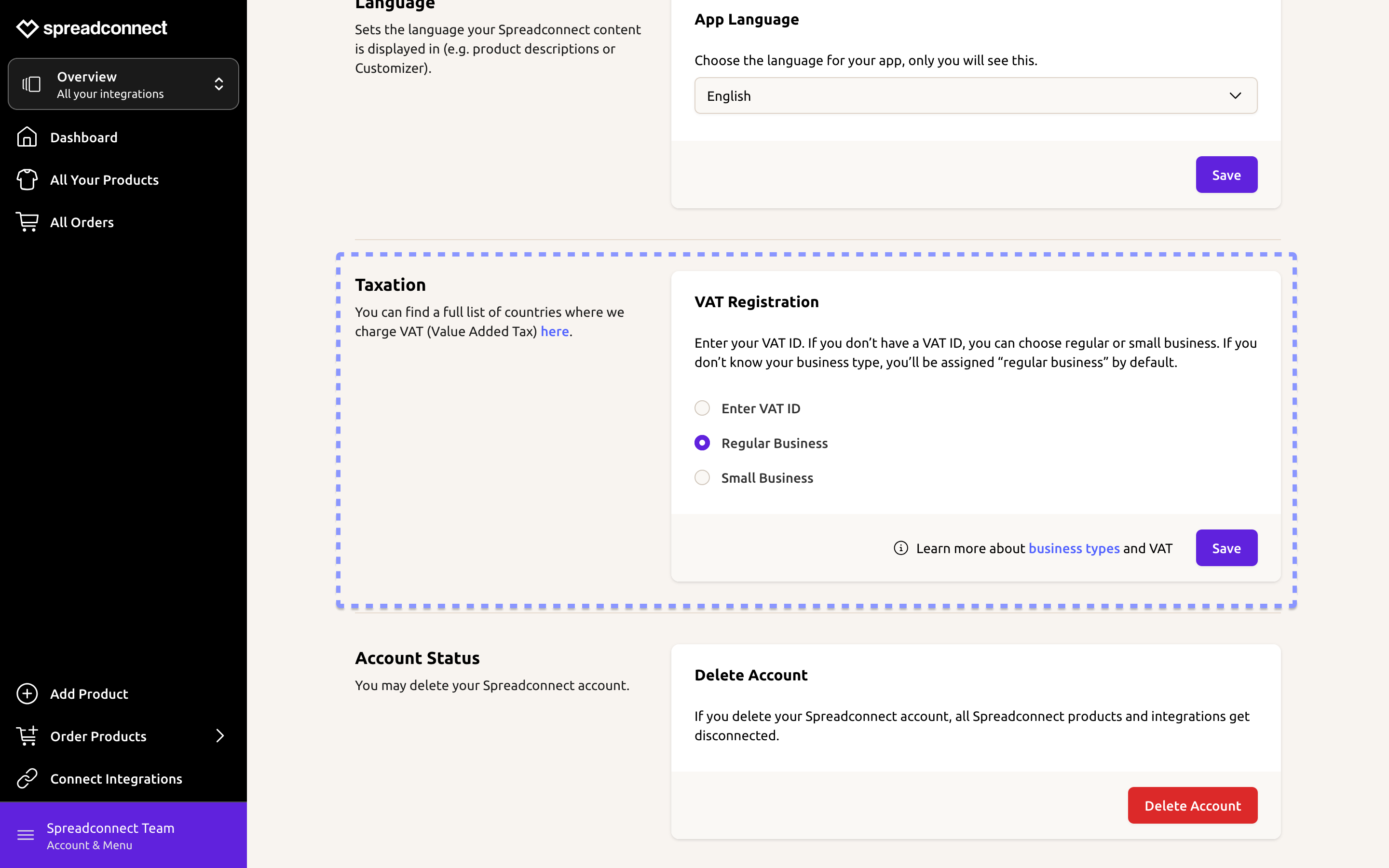Open the business types link

click(x=1074, y=548)
